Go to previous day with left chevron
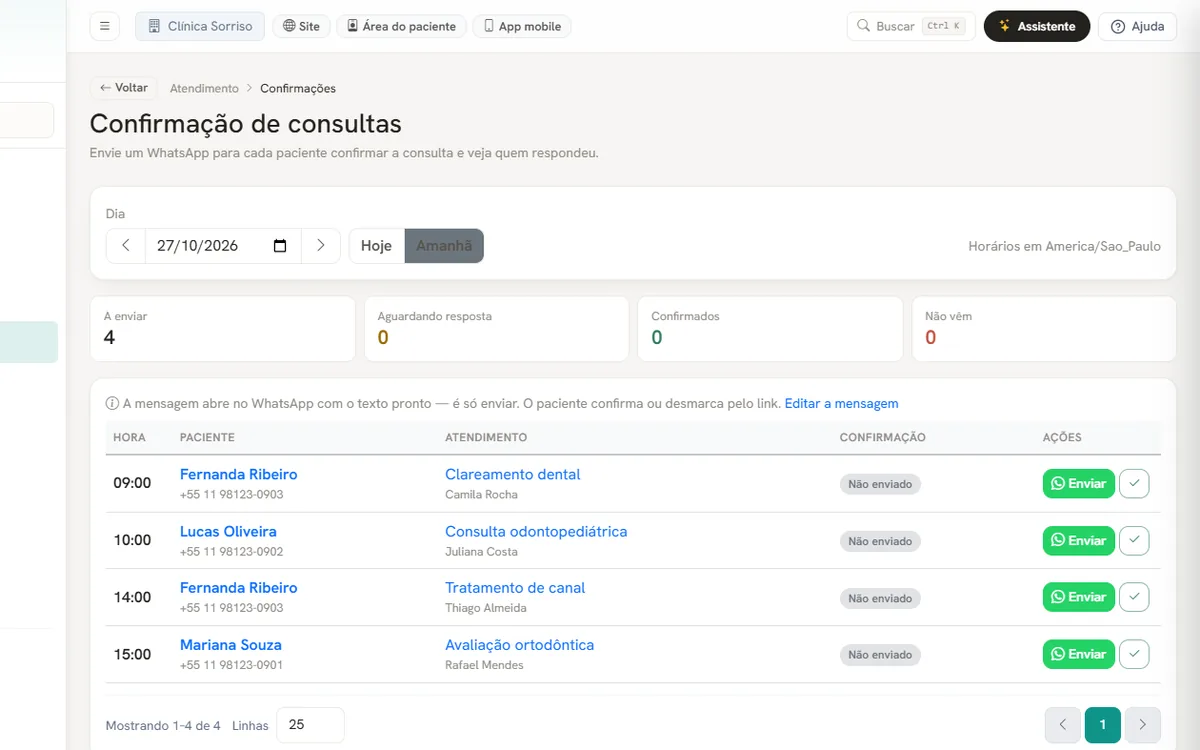1200x750 pixels. click(x=126, y=246)
